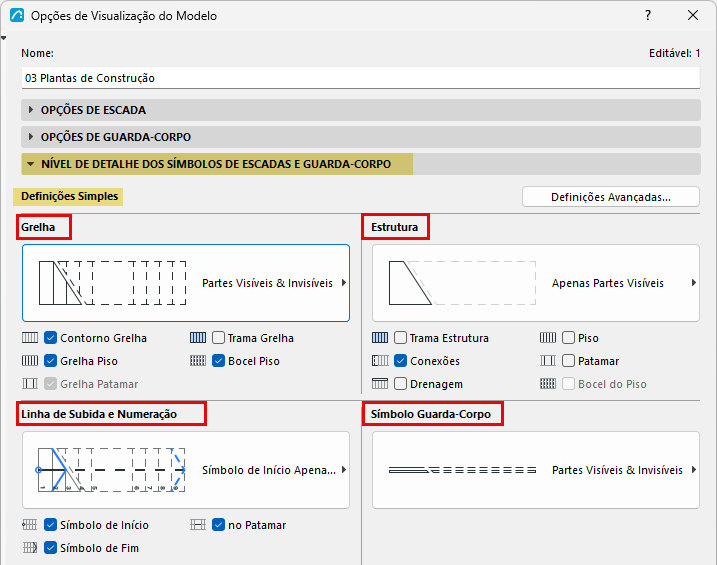Click the 'Editável: 1' text
The width and height of the screenshot is (717, 565).
click(674, 53)
